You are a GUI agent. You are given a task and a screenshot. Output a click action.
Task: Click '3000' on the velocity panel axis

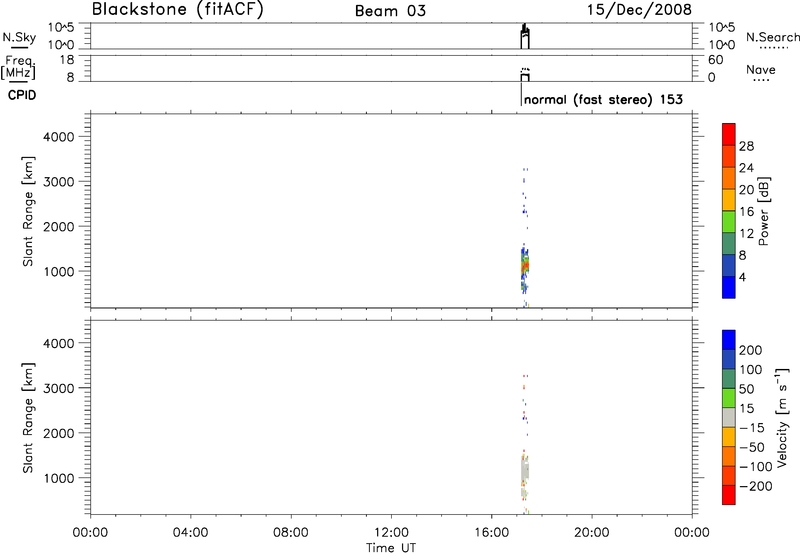(x=59, y=388)
